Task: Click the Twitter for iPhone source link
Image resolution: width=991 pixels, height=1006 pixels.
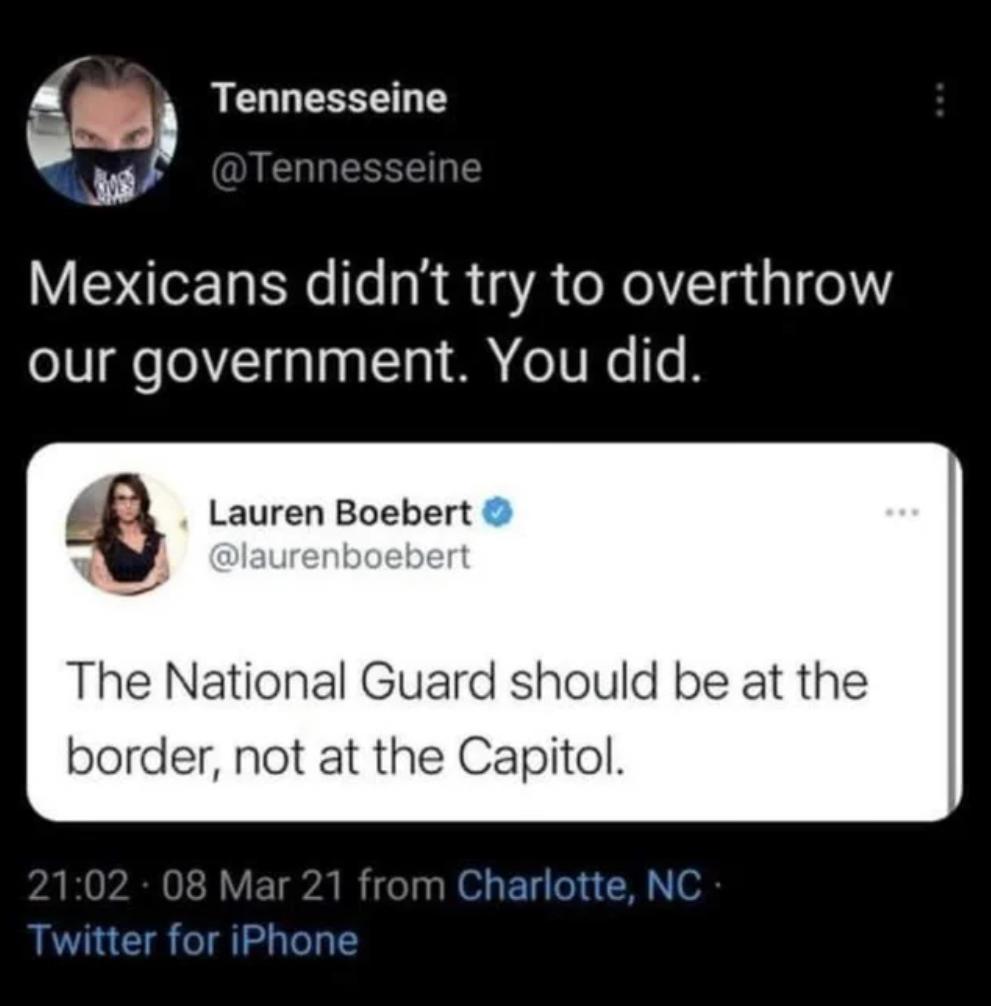Action: (194, 941)
